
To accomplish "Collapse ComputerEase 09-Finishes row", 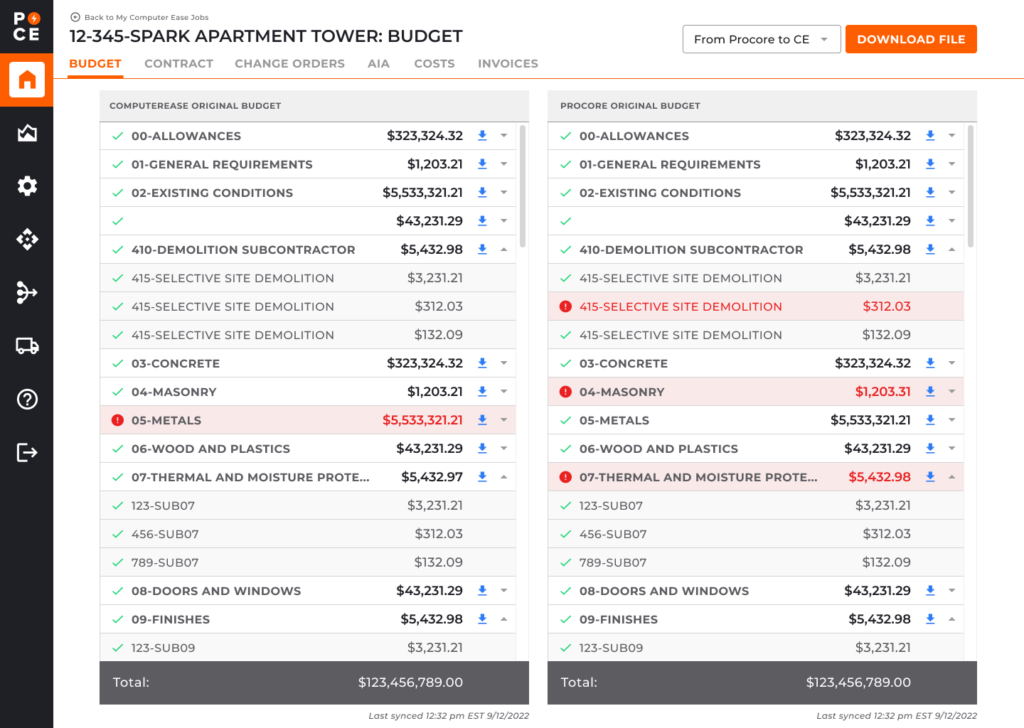I will (504, 619).
